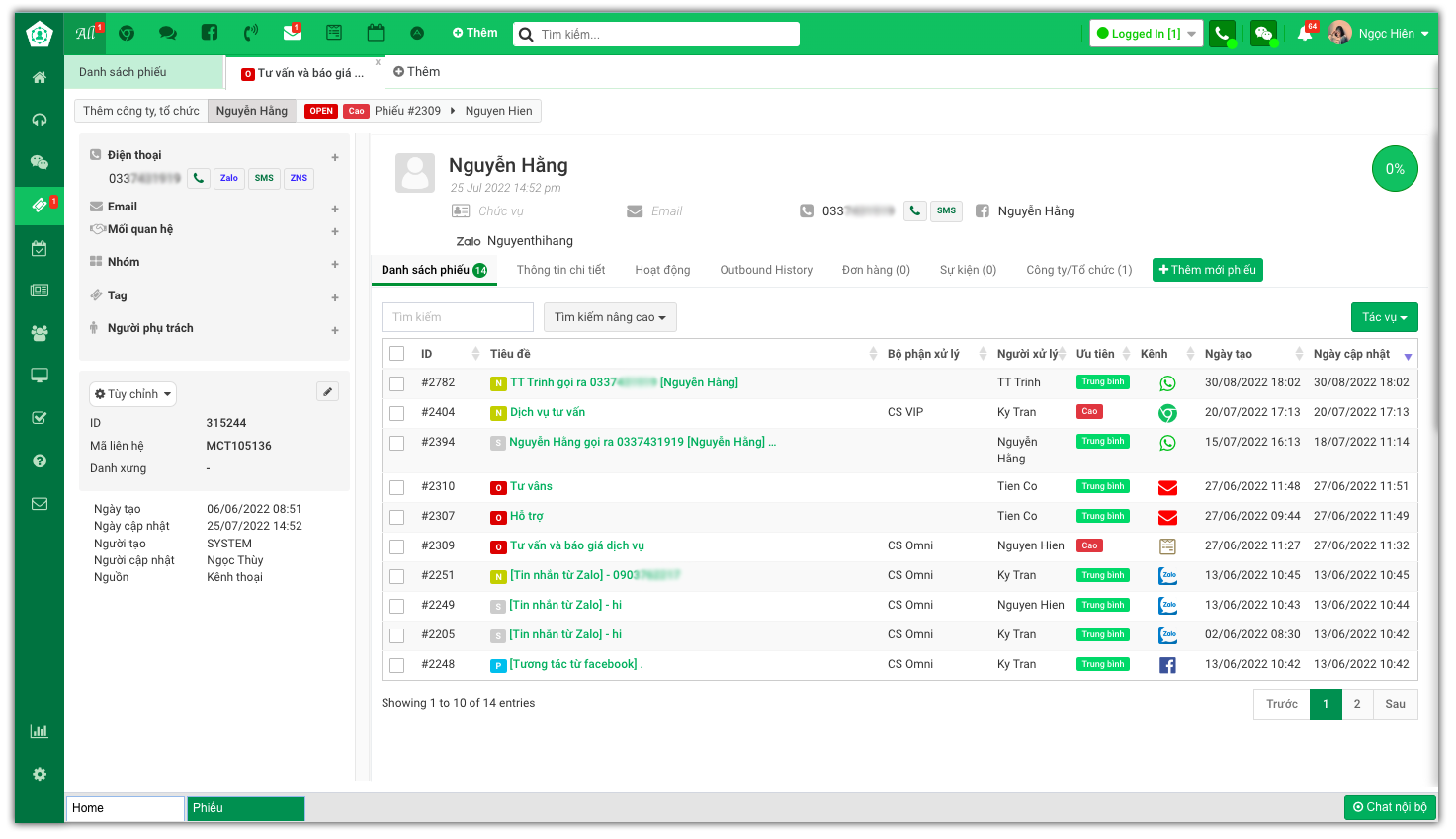Viewport: 1456px width, 839px height.
Task: Open Facebook channel in top toolbar
Action: click(210, 33)
